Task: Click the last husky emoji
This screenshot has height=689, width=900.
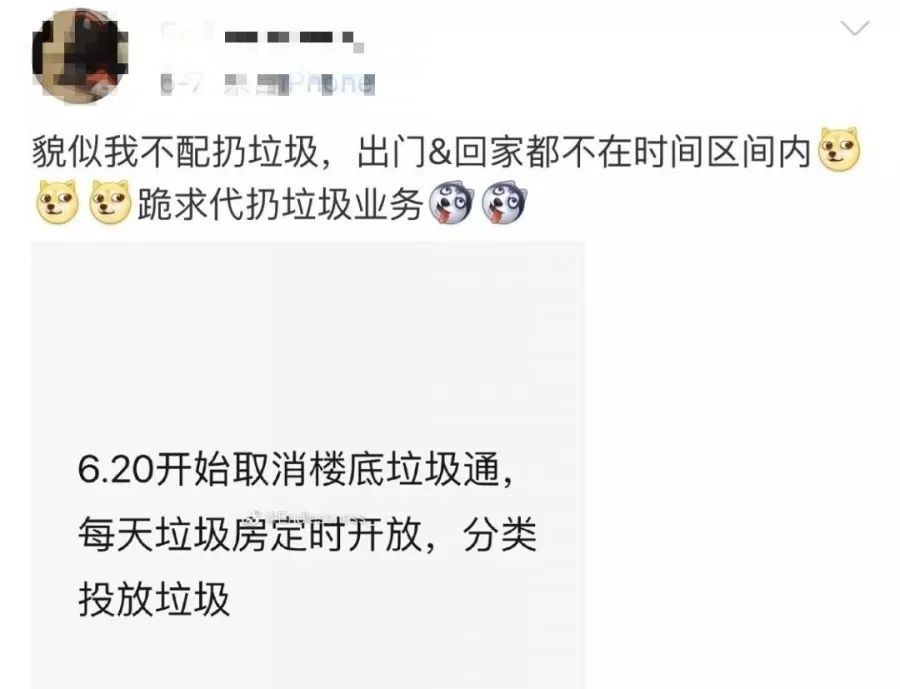Action: tap(504, 204)
